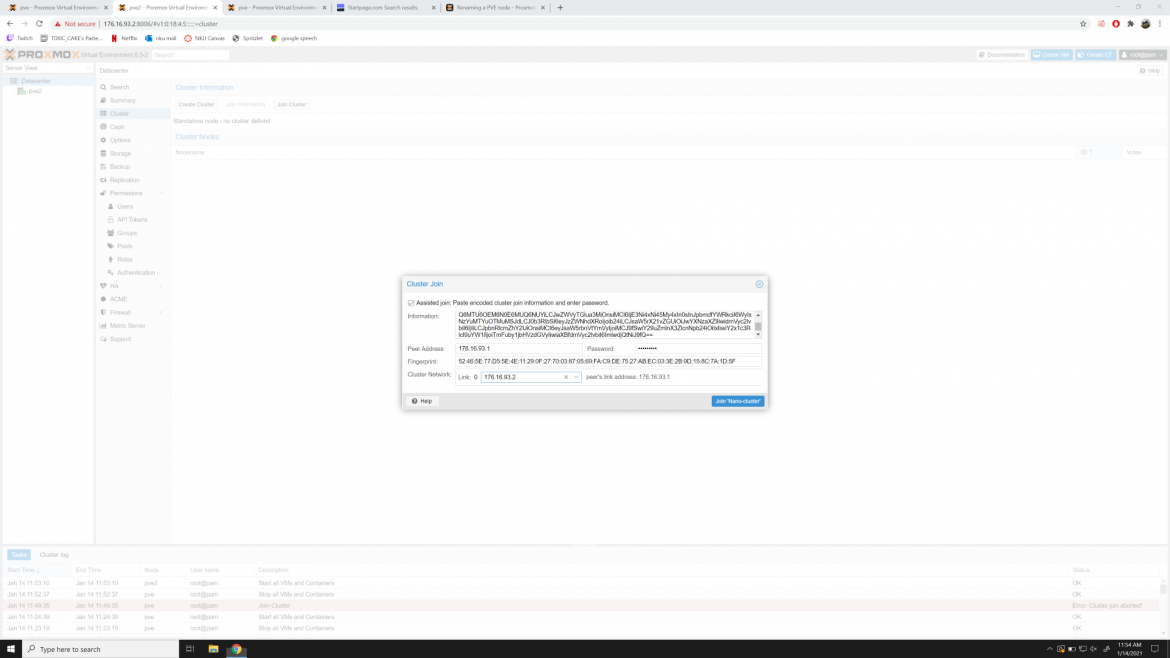Select Datacenter in the server tree
Viewport: 1170px width, 658px height.
36,81
